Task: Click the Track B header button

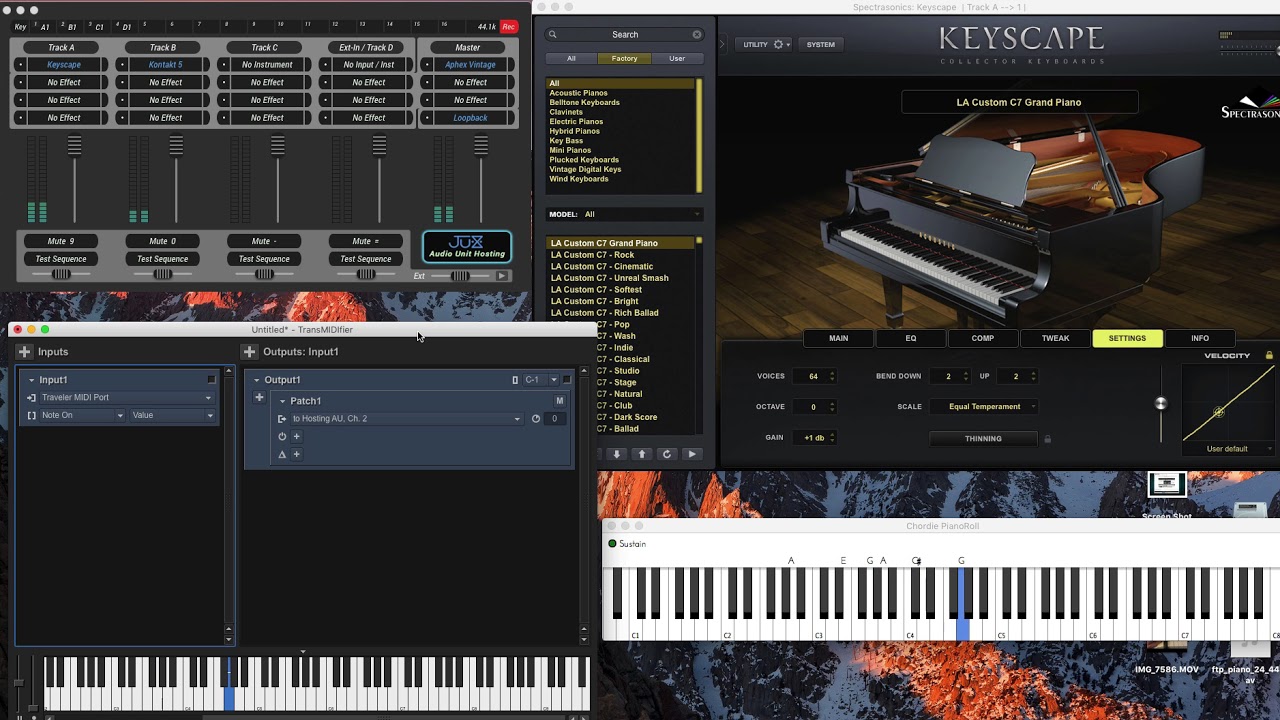Action: pyautogui.click(x=163, y=47)
